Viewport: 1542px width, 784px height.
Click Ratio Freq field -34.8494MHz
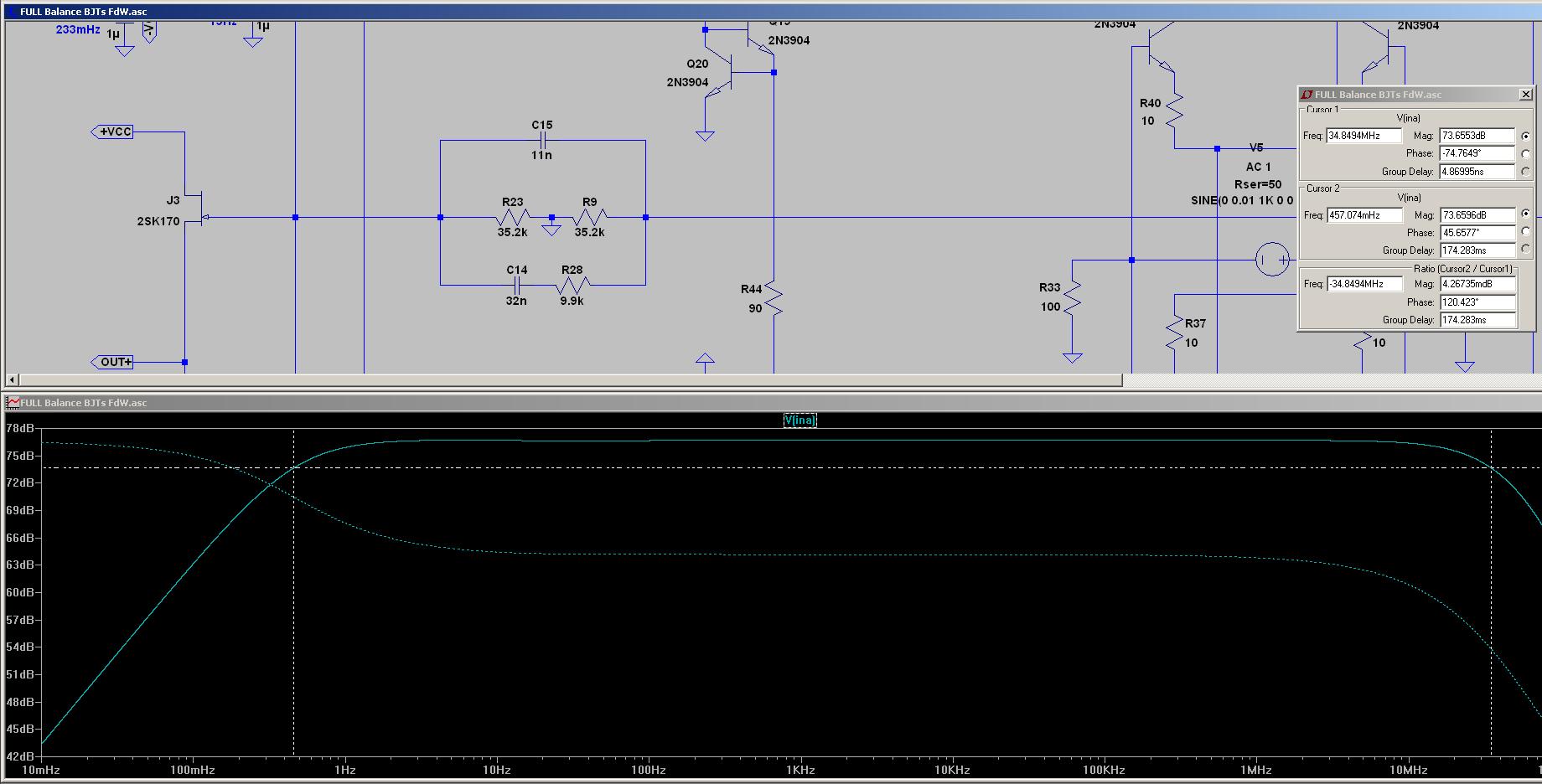tap(1364, 284)
